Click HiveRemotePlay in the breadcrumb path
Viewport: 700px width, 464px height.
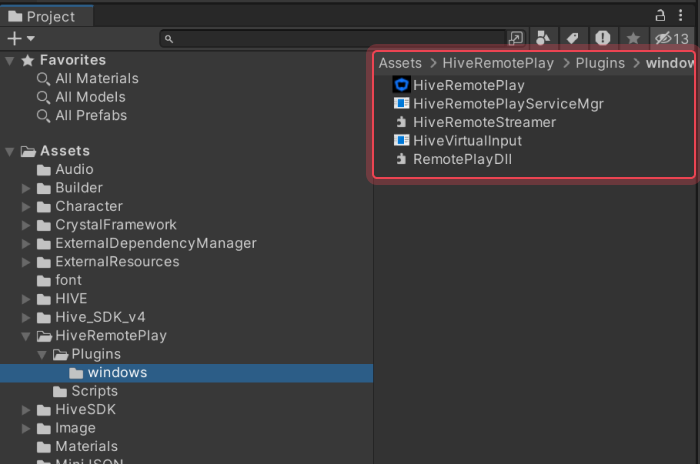pos(499,63)
